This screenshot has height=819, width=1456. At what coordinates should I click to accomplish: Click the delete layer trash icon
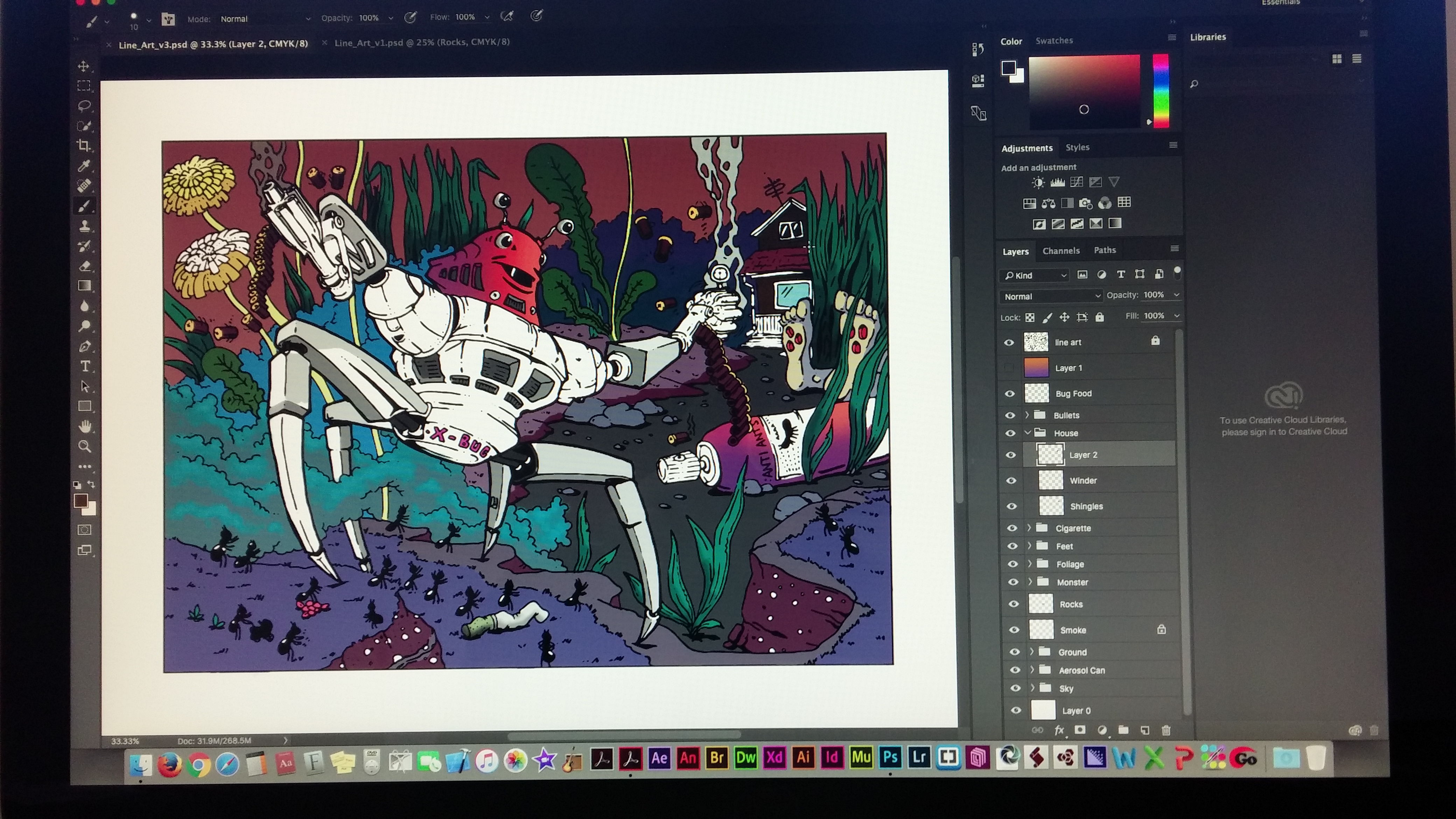point(1165,730)
